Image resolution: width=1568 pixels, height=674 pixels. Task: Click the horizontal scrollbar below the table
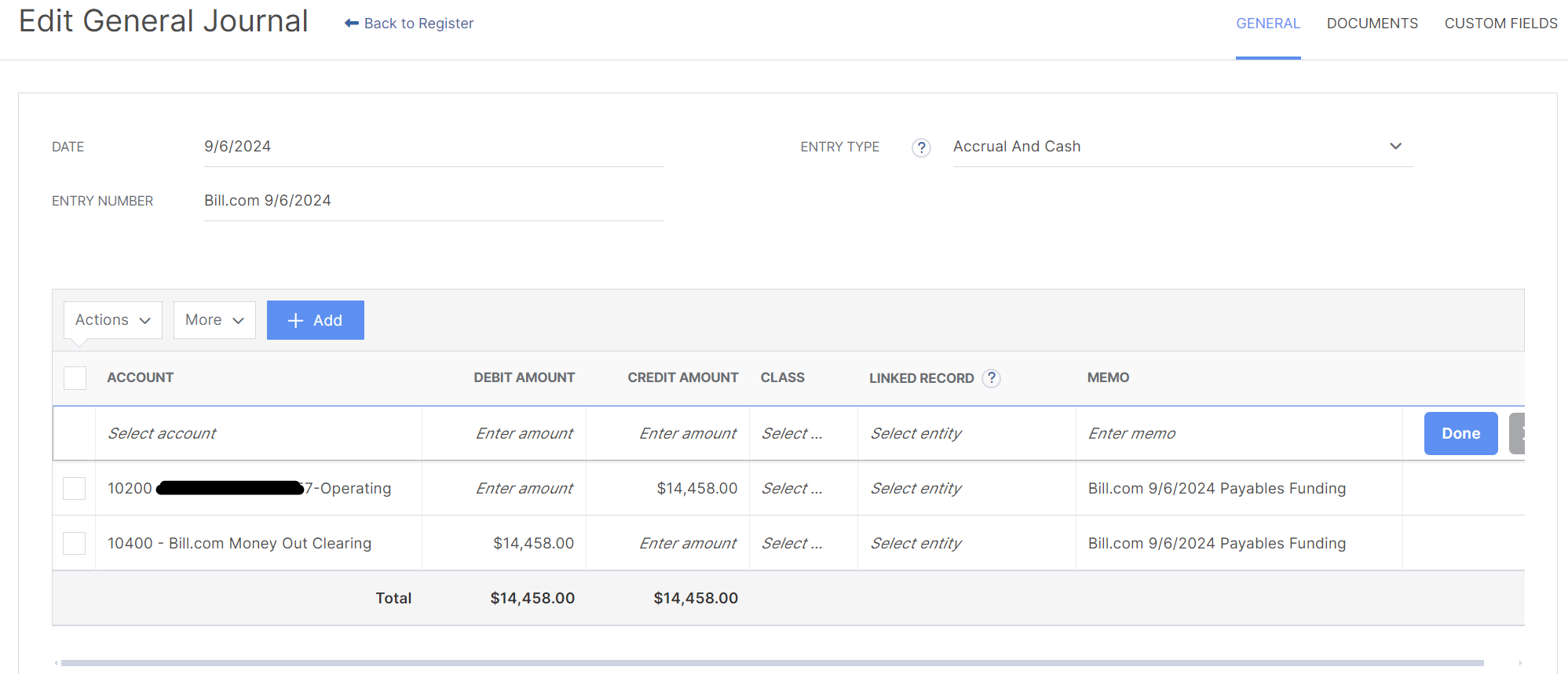click(x=772, y=663)
